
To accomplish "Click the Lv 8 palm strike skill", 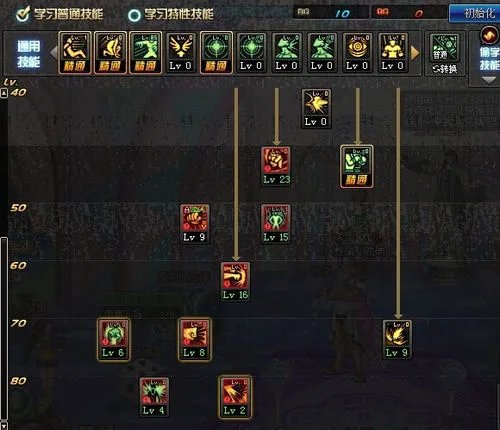I will [x=195, y=339].
